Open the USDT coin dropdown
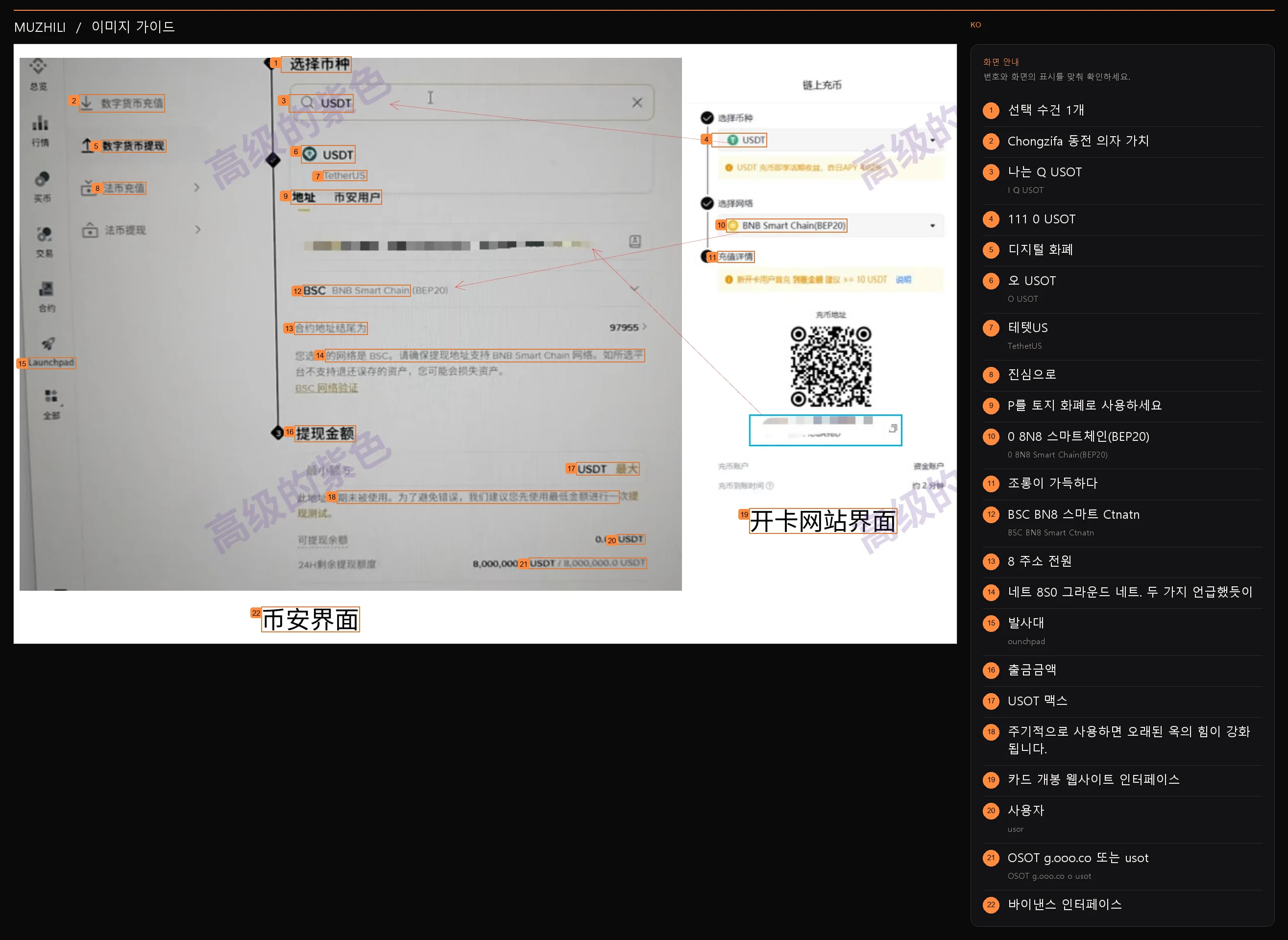 pyautogui.click(x=827, y=140)
